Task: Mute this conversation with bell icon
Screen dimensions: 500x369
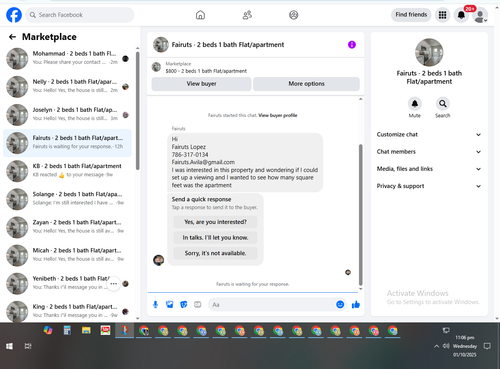Action: (415, 104)
